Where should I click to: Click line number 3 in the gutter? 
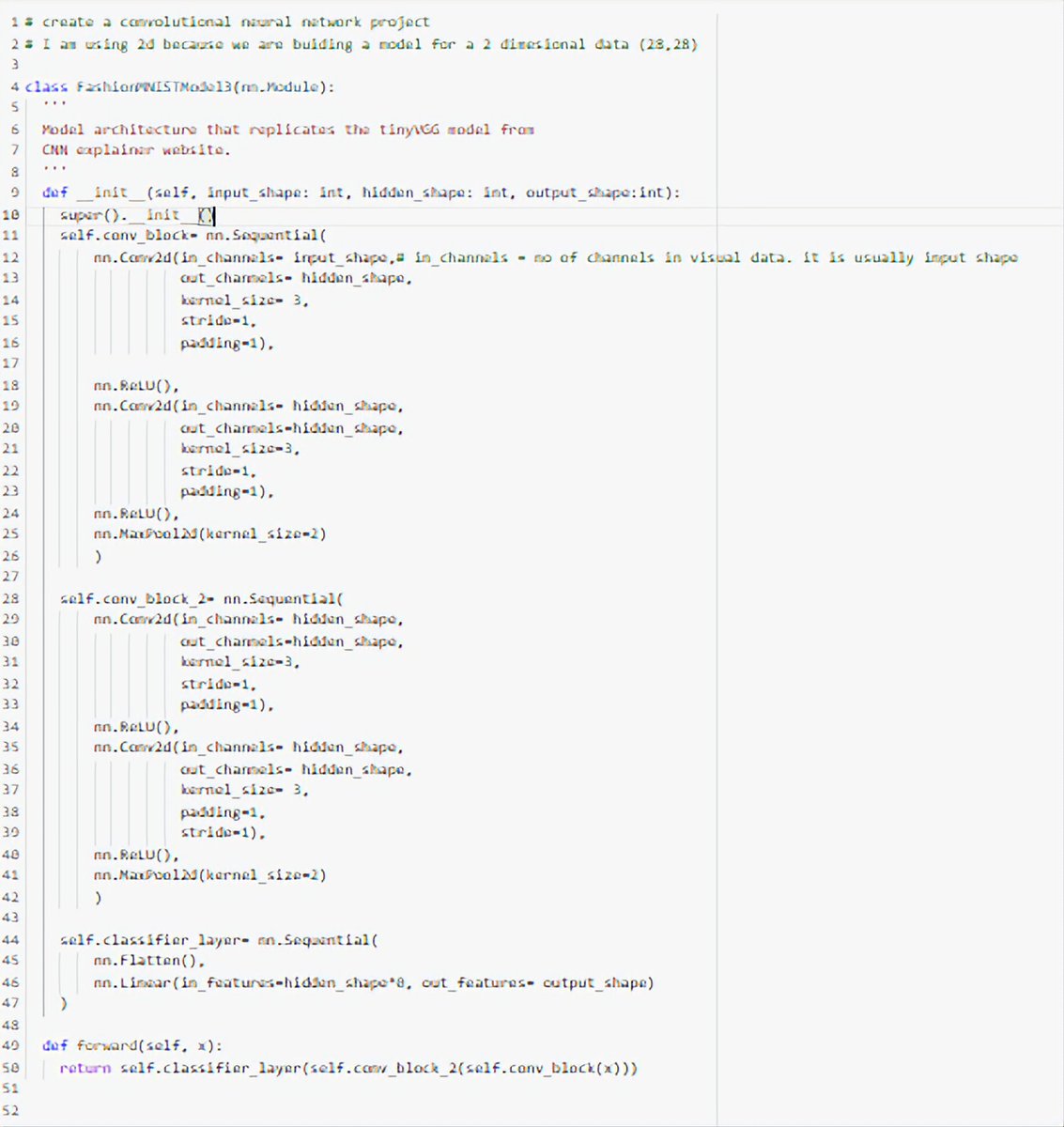pyautogui.click(x=15, y=65)
